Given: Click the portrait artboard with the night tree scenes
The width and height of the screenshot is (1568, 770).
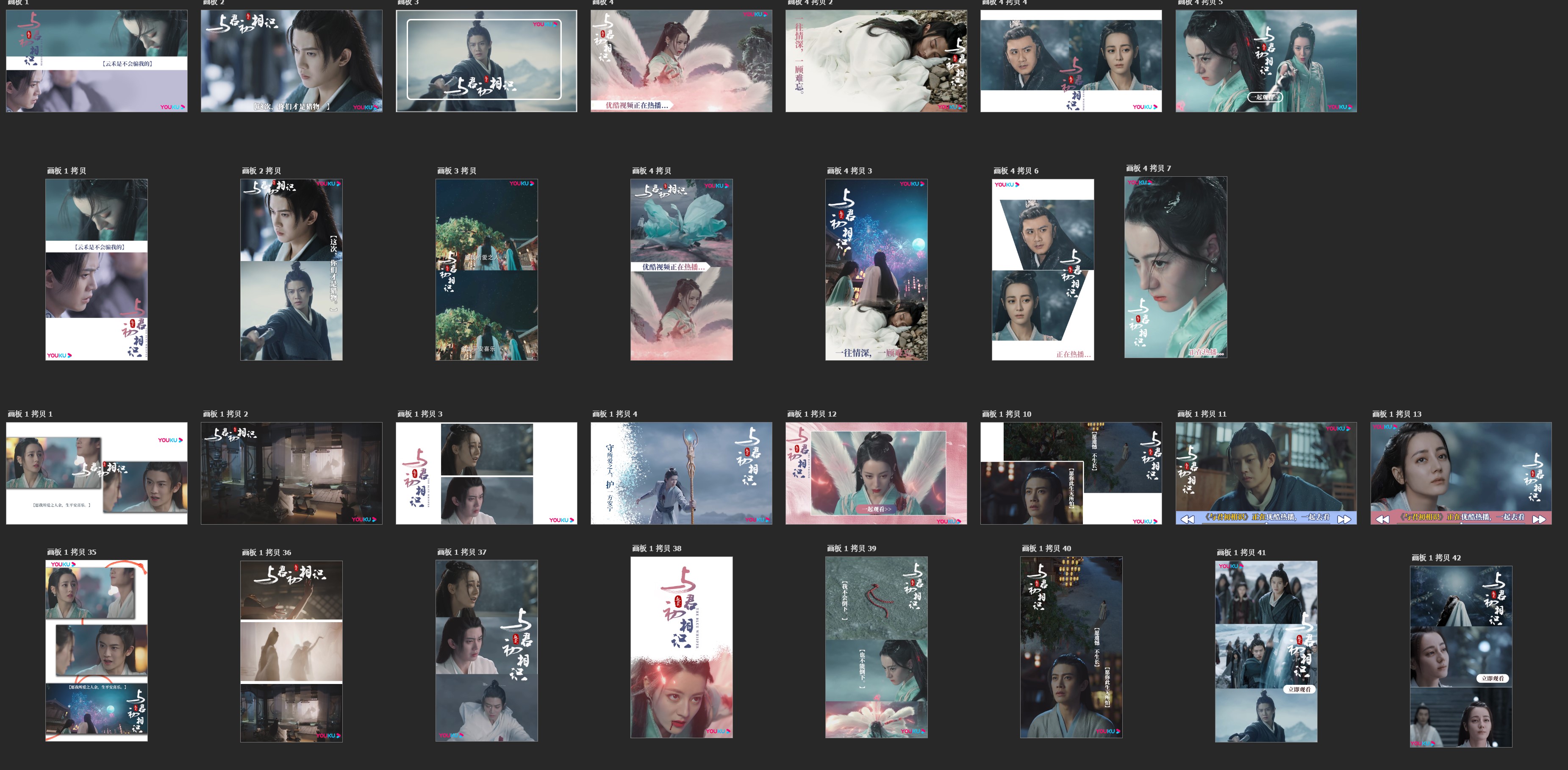Looking at the screenshot, I should (486, 270).
